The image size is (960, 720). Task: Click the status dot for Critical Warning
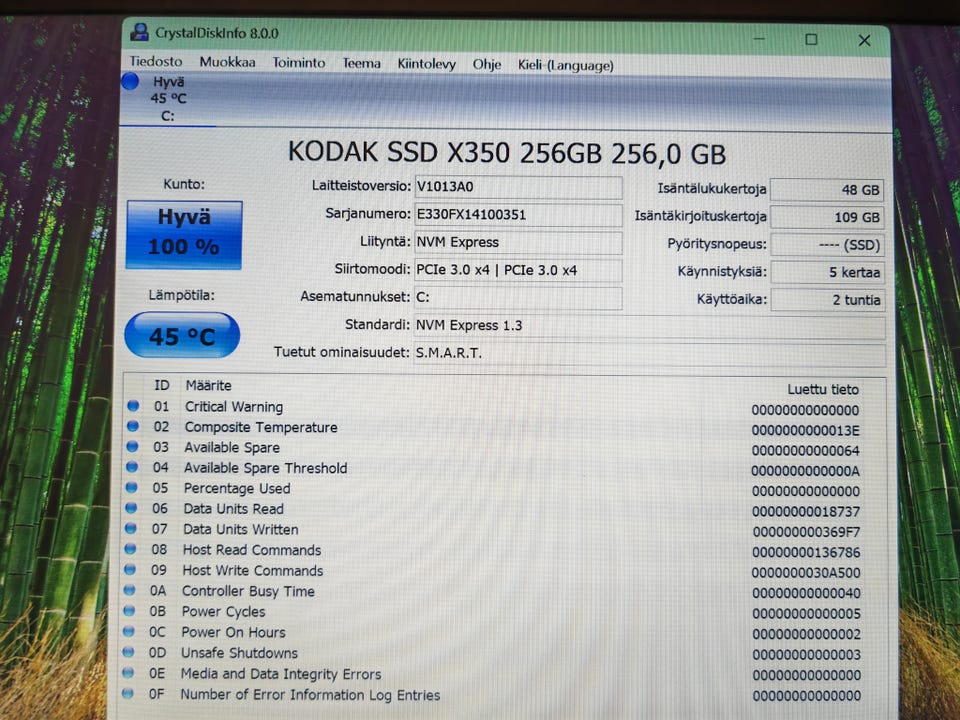tap(133, 406)
